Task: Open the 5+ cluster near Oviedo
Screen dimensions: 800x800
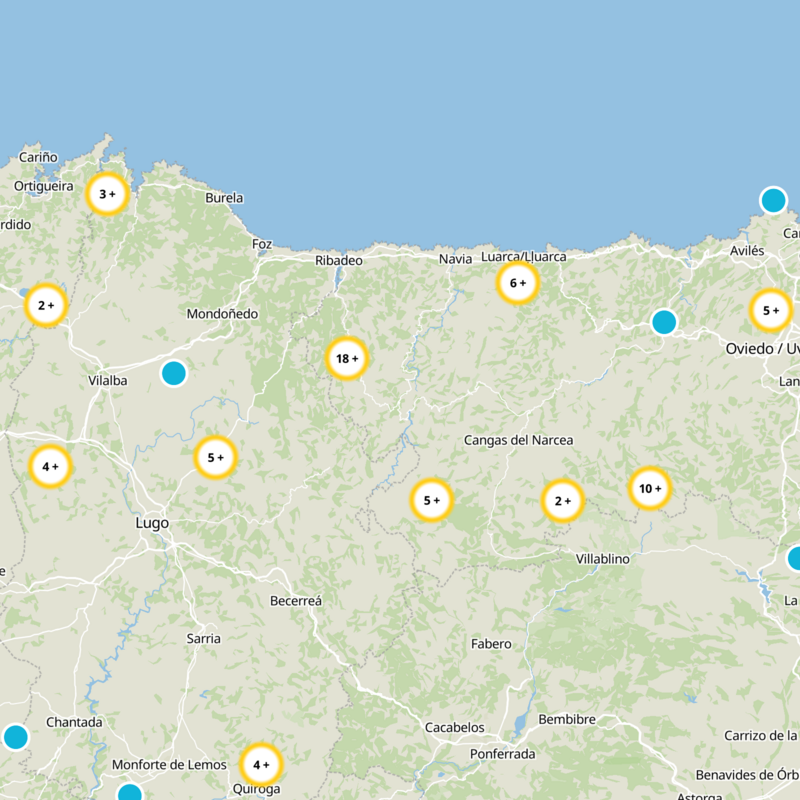Action: (x=771, y=310)
